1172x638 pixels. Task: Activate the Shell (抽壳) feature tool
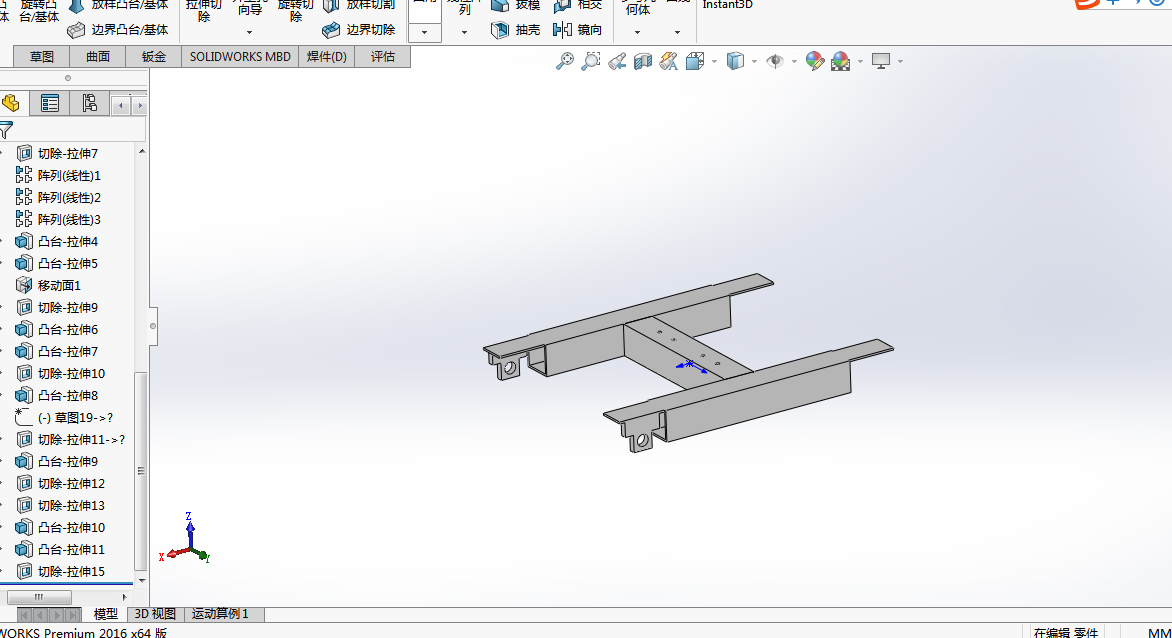(516, 30)
